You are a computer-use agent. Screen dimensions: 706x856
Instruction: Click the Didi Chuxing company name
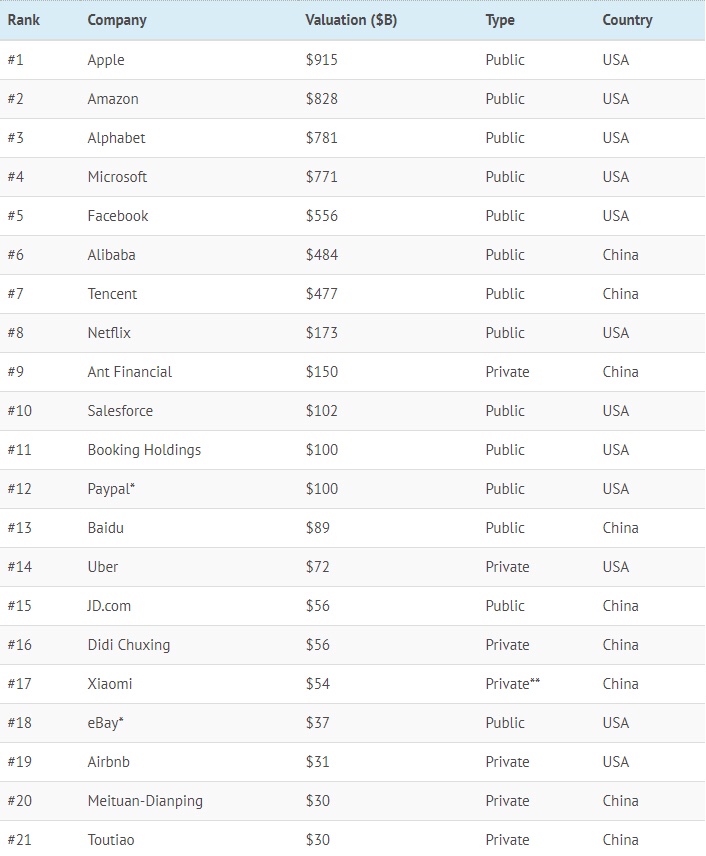129,645
